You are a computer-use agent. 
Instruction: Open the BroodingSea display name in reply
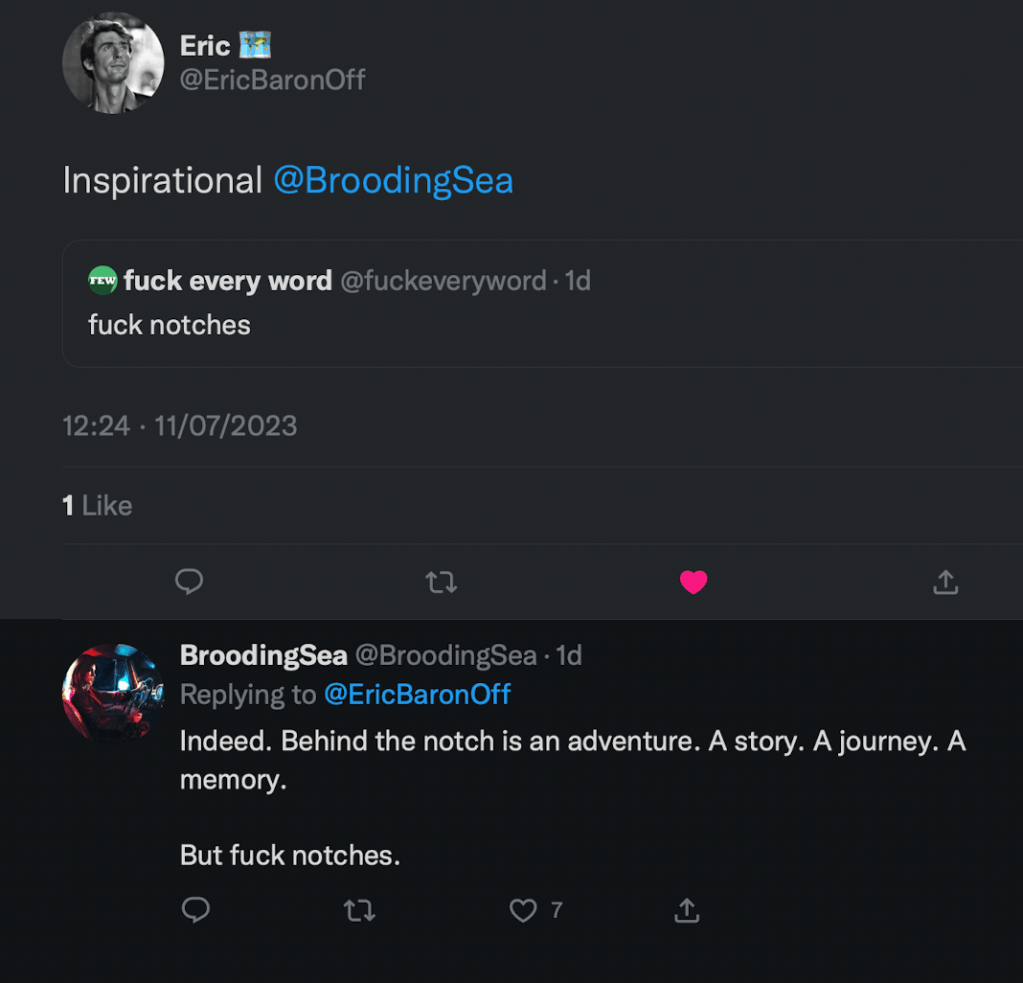point(263,656)
